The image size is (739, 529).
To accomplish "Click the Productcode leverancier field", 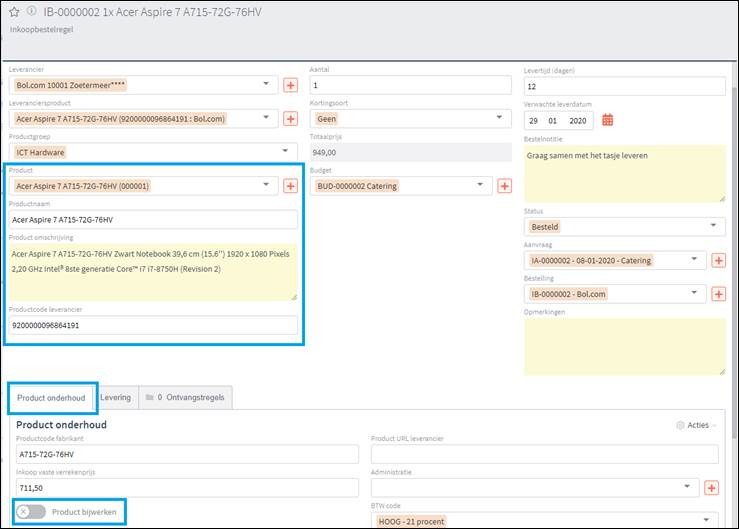I will [153, 325].
